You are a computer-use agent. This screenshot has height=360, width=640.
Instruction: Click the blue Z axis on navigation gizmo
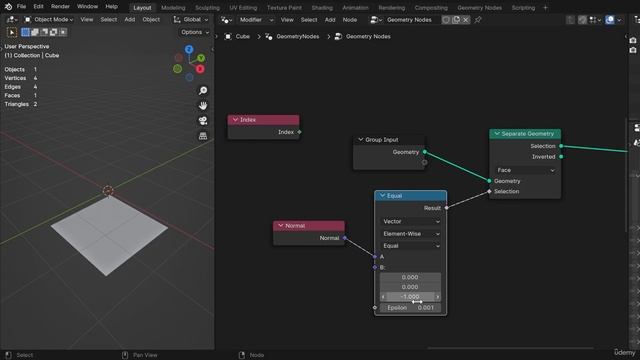(x=189, y=49)
